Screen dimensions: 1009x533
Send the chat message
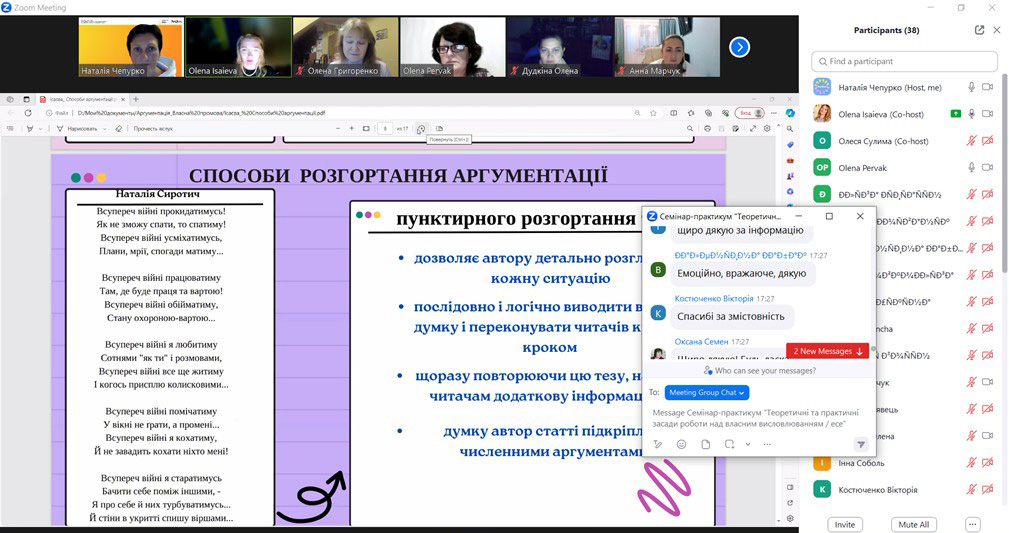pyautogui.click(x=860, y=444)
